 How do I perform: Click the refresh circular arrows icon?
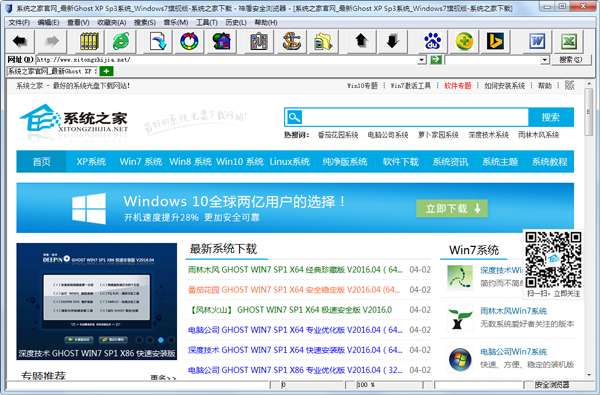[189, 41]
